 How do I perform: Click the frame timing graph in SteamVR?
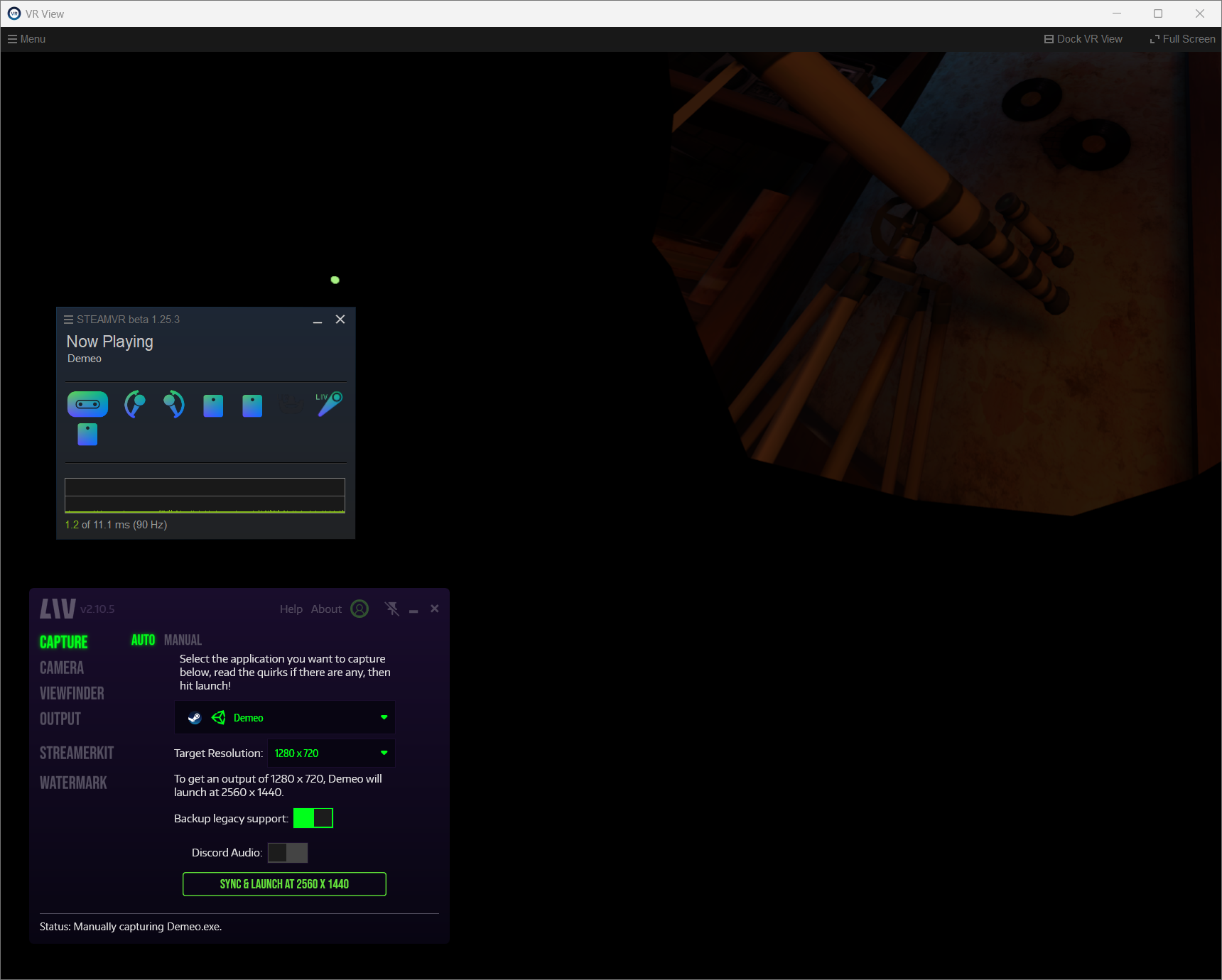click(x=205, y=495)
